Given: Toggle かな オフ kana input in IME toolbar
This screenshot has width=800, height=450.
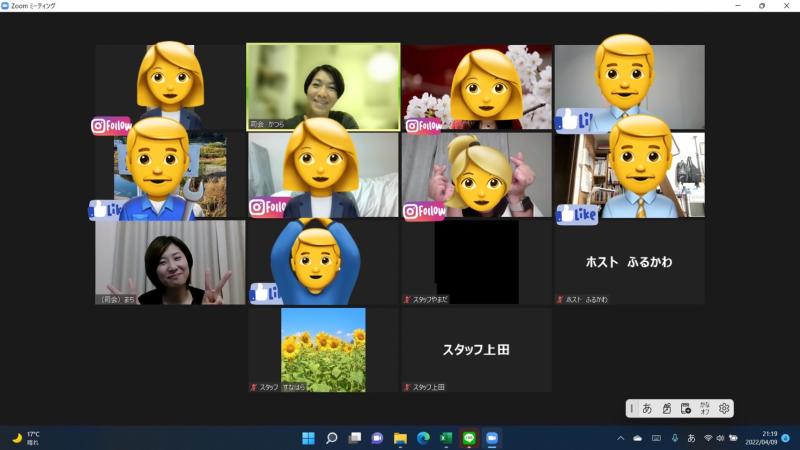Looking at the screenshot, I should click(705, 408).
